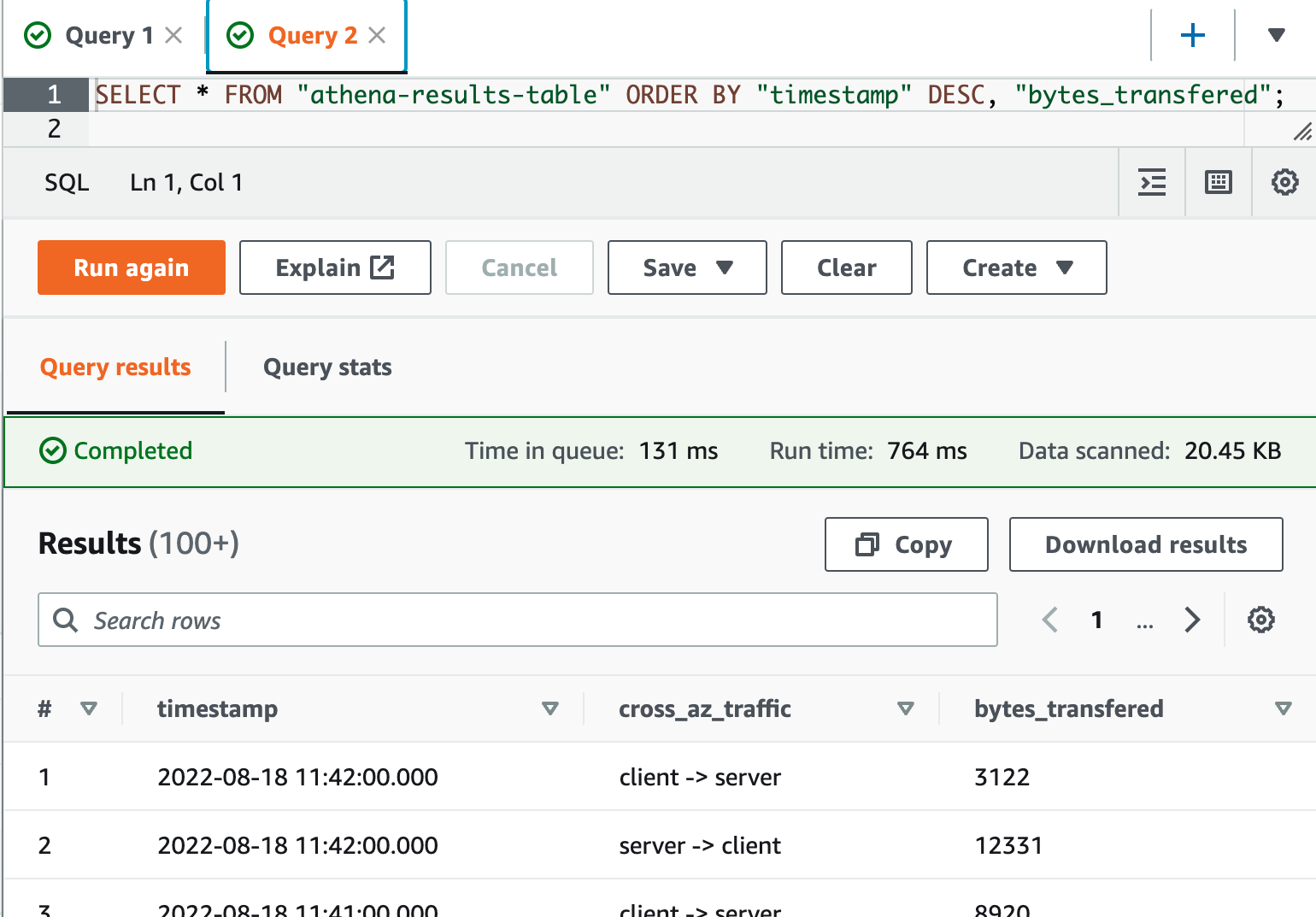
Task: Click the disabled Cancel button
Action: (x=520, y=267)
